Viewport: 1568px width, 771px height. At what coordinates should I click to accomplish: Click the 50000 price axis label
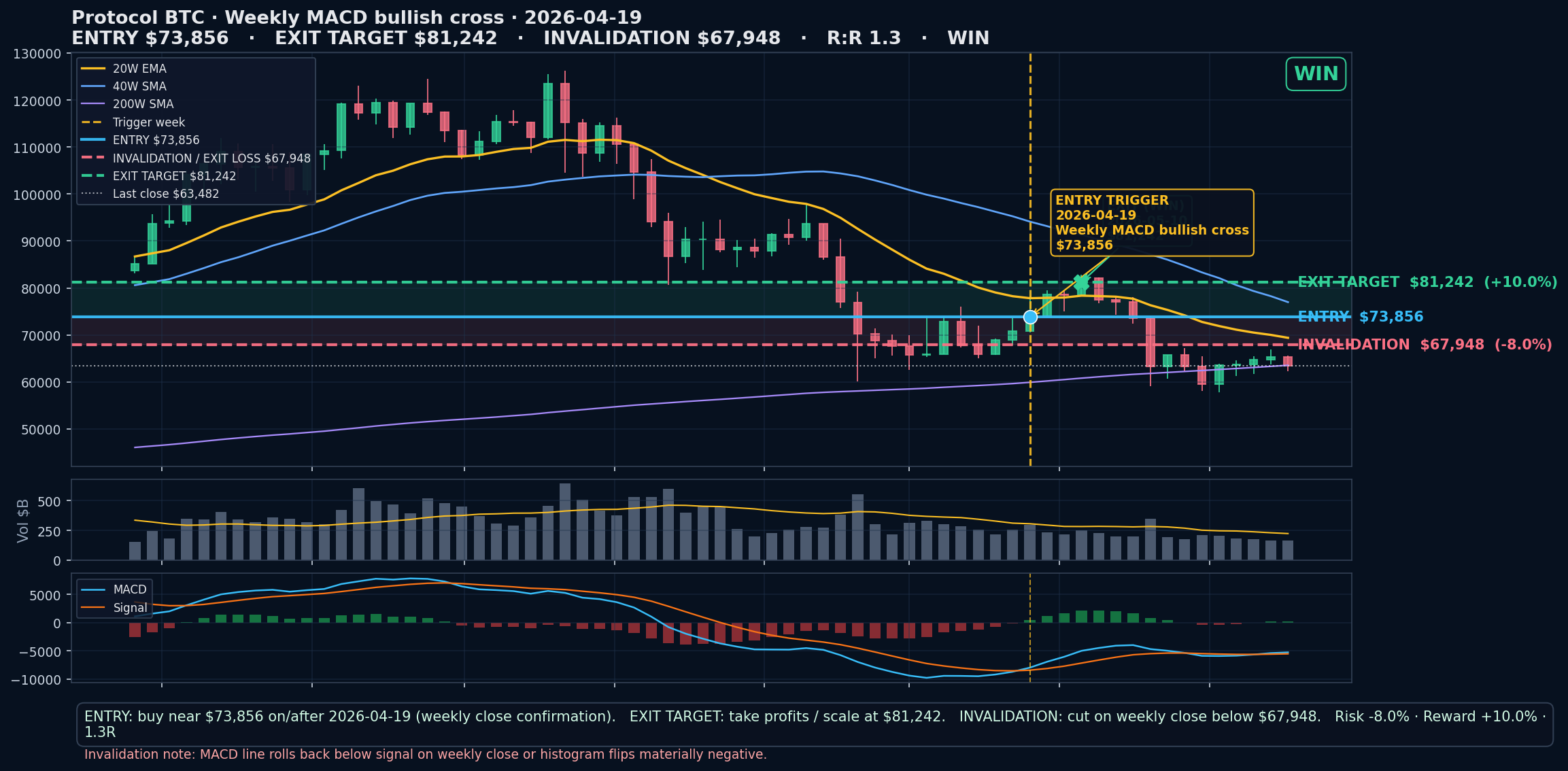[x=41, y=429]
